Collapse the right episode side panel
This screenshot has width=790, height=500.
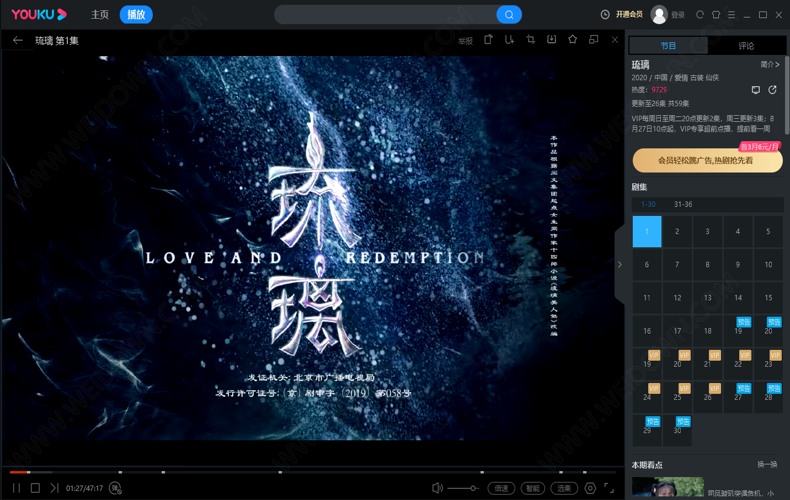pyautogui.click(x=619, y=265)
